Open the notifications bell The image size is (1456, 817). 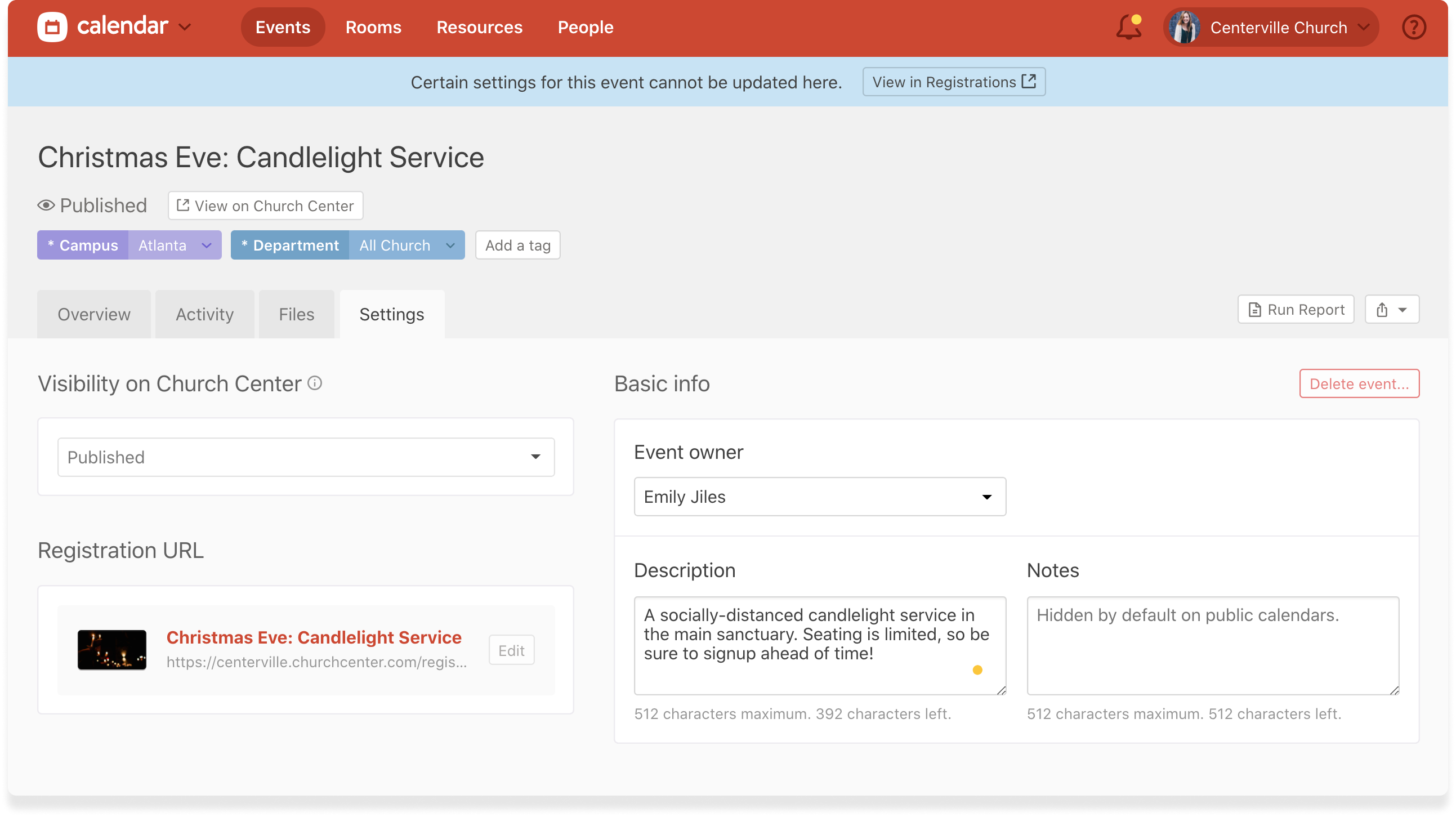click(x=1128, y=27)
